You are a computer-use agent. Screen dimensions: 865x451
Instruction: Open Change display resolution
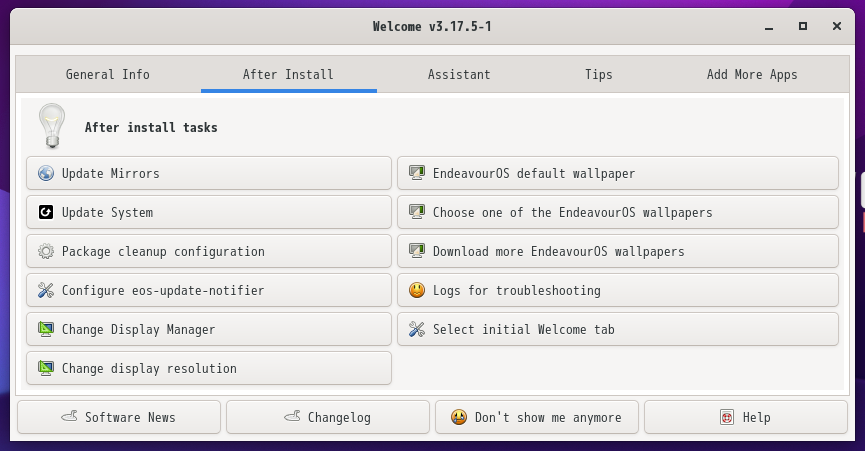pos(209,368)
